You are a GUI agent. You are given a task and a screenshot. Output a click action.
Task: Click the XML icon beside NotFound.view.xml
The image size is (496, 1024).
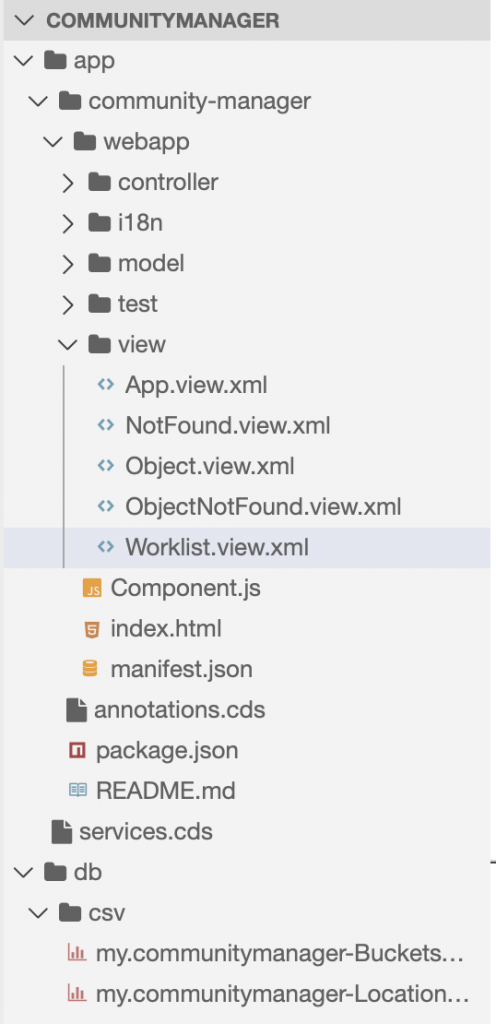click(105, 426)
